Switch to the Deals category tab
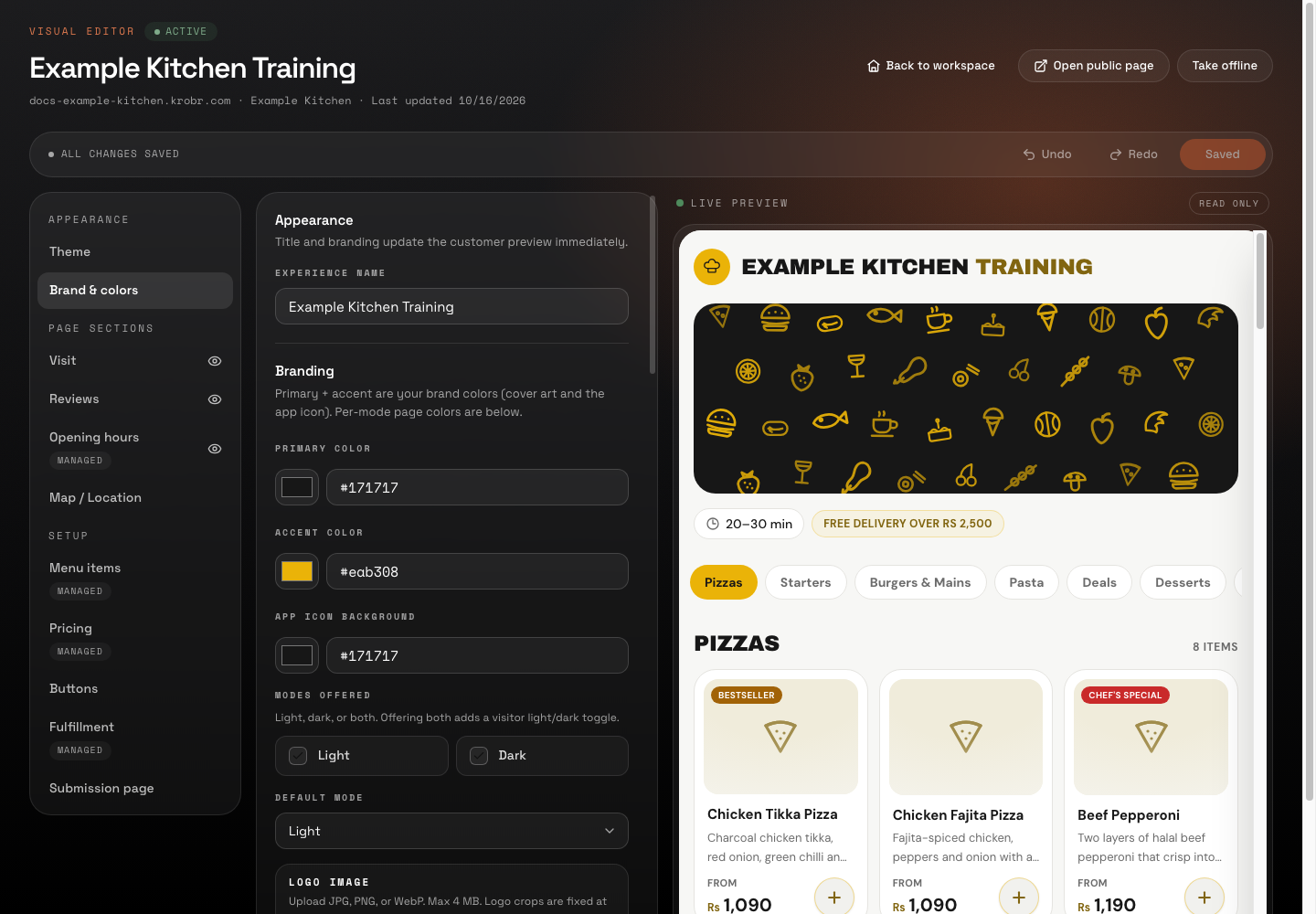1316x914 pixels. (x=1099, y=582)
